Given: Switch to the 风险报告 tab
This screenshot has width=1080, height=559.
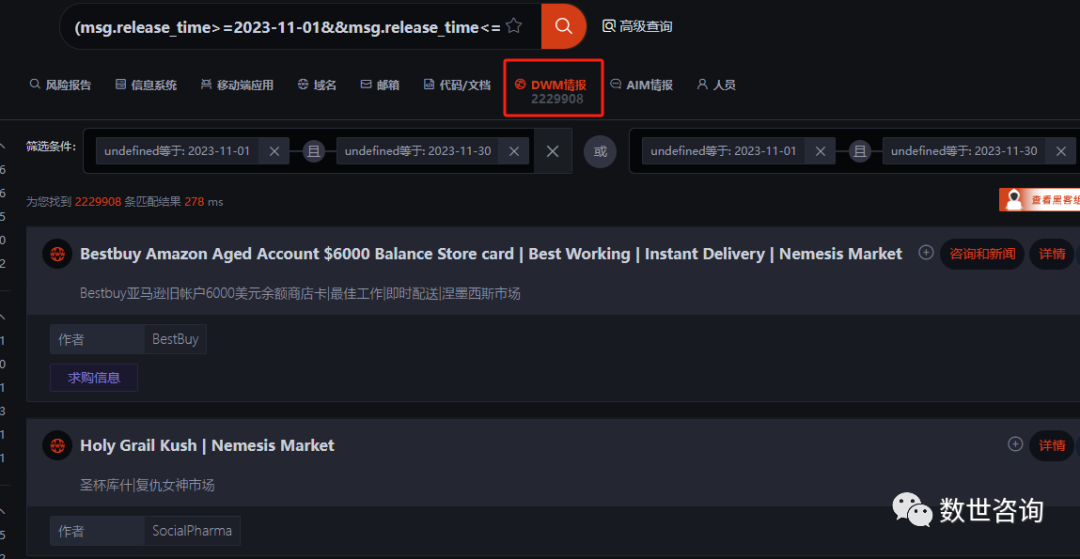Looking at the screenshot, I should (x=61, y=85).
